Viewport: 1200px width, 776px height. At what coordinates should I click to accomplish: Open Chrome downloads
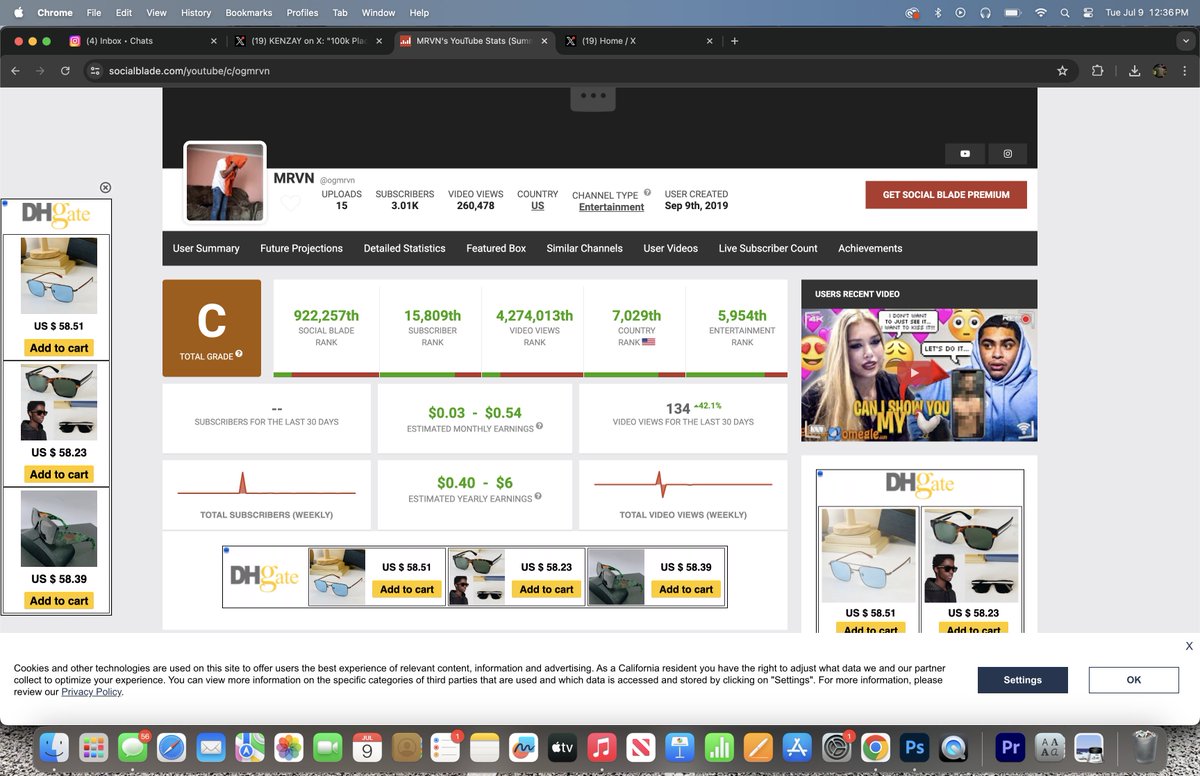click(x=1135, y=71)
